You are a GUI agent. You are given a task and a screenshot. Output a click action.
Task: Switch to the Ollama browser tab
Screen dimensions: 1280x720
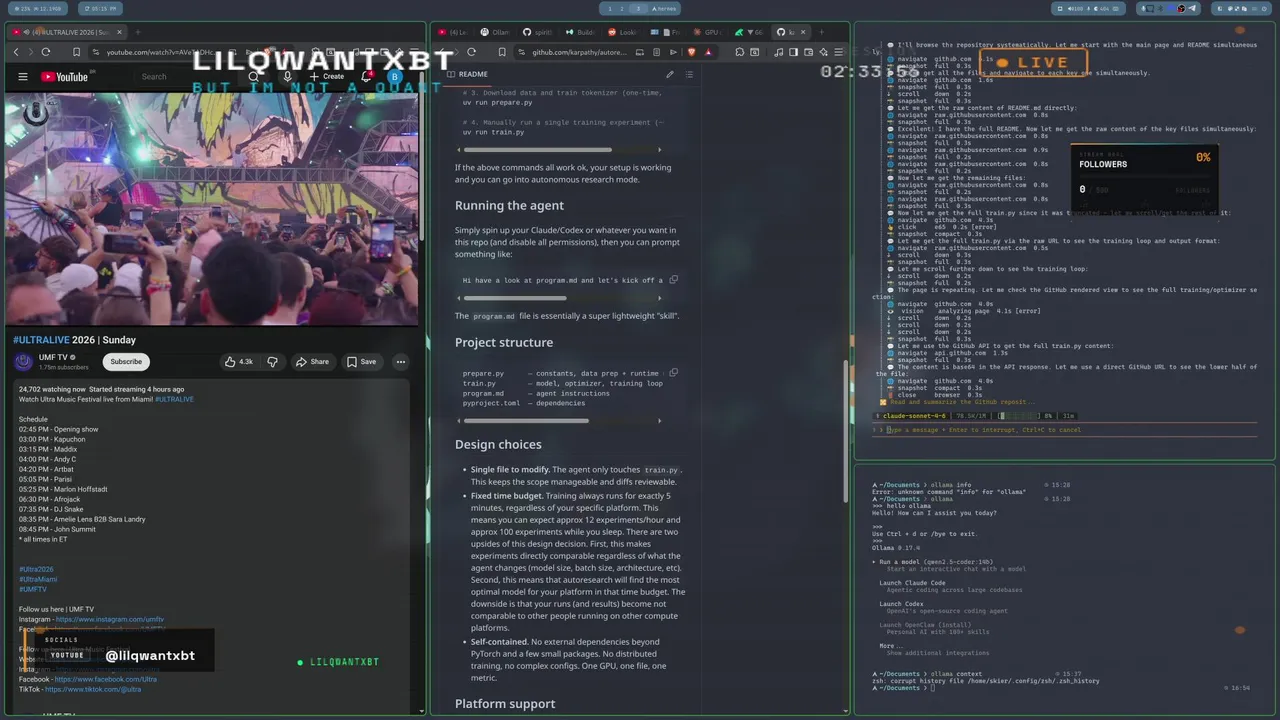coord(497,32)
